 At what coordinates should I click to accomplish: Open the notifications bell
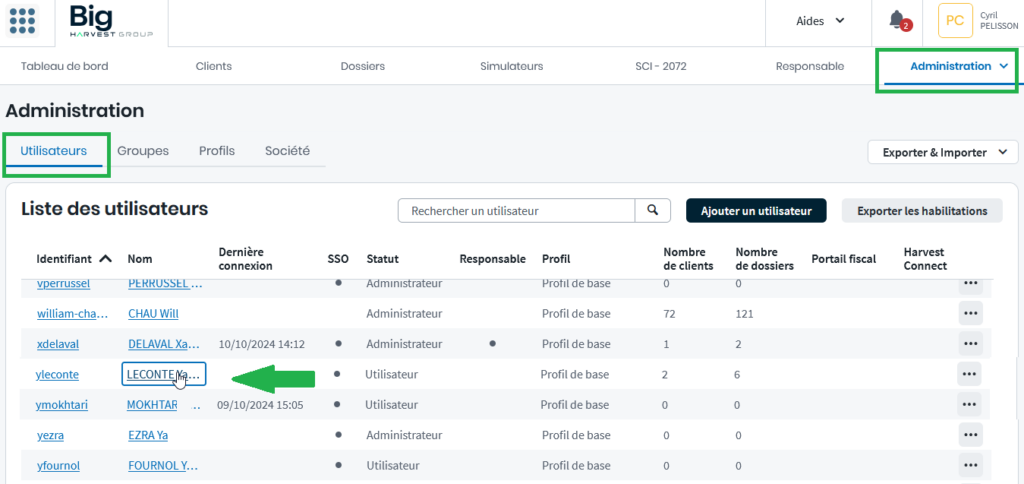click(x=897, y=20)
